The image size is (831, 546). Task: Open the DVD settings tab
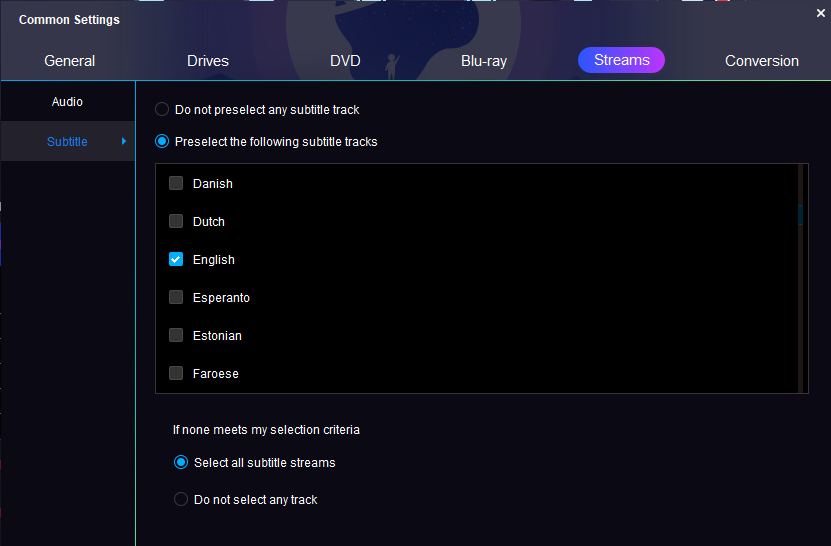[345, 61]
